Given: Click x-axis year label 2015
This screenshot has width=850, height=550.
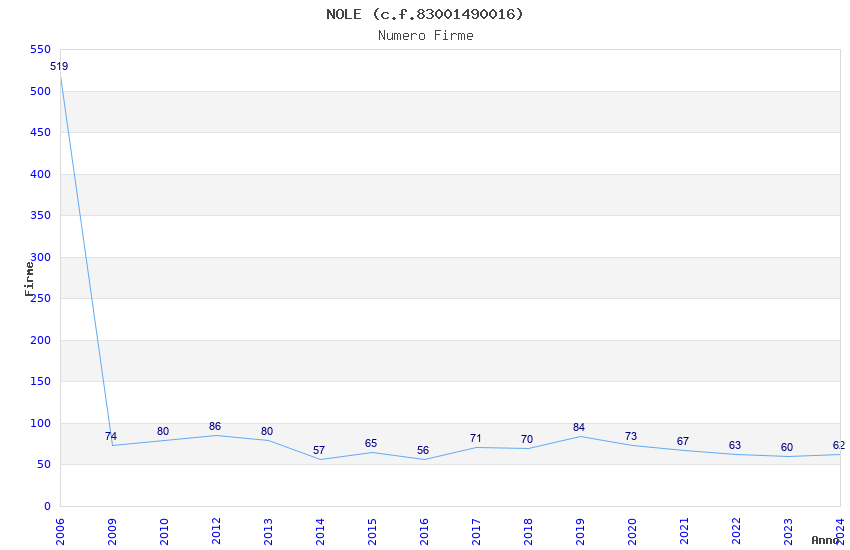Looking at the screenshot, I should (372, 532).
